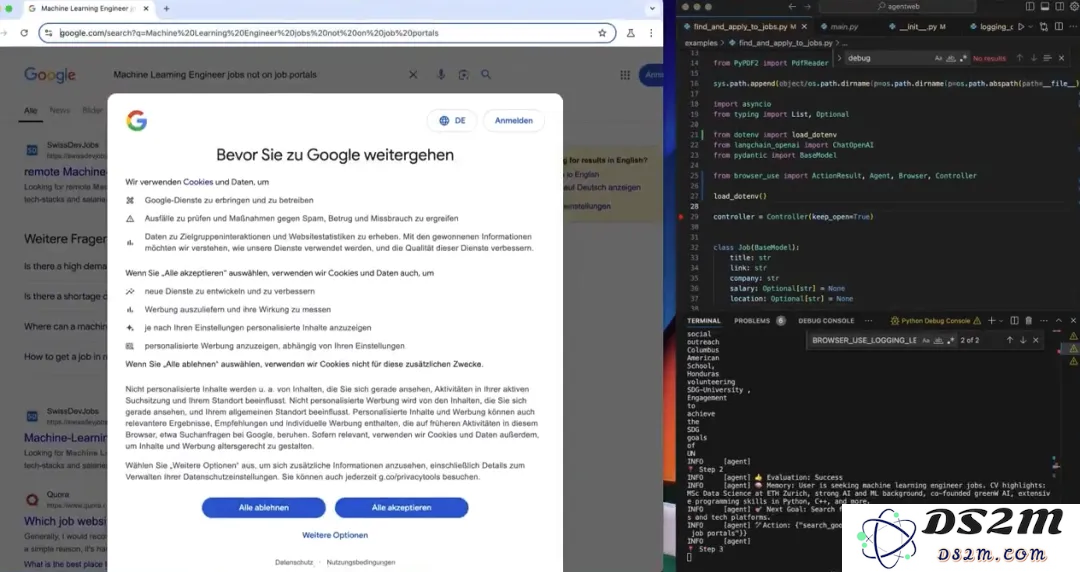Screen dimensions: 1080x572
Task: Select Python Debug Console terminal
Action: [935, 320]
